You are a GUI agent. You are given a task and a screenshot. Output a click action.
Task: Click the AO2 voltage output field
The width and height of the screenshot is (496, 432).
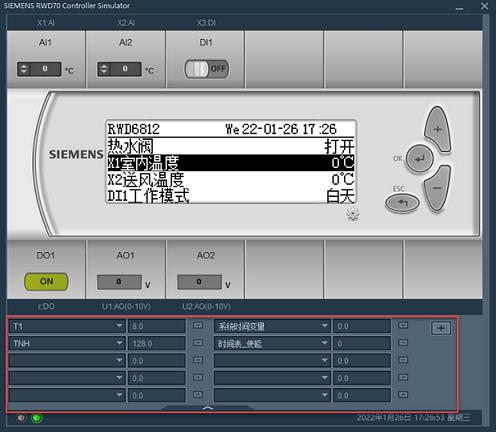point(199,282)
